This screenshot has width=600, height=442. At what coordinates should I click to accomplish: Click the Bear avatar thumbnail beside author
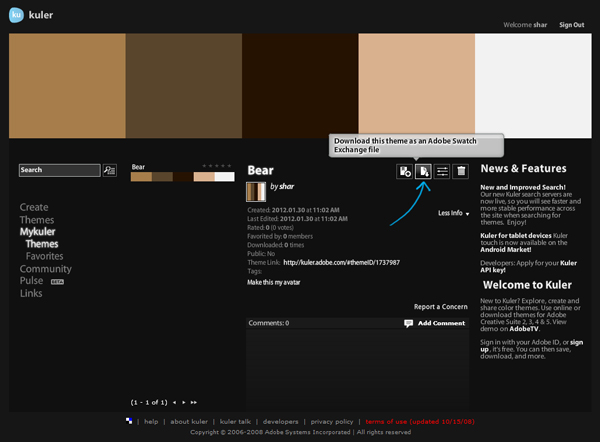coord(256,192)
